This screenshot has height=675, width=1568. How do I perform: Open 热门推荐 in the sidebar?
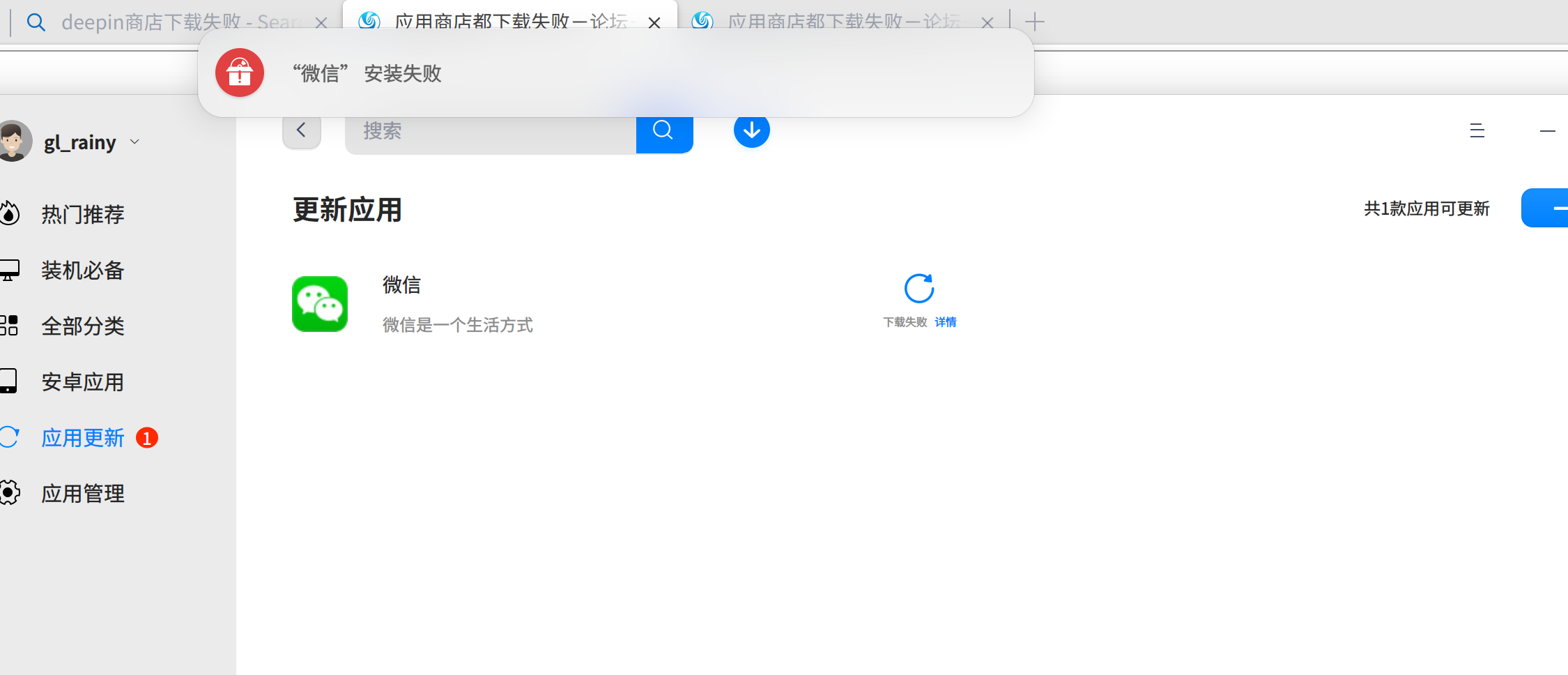pyautogui.click(x=83, y=214)
